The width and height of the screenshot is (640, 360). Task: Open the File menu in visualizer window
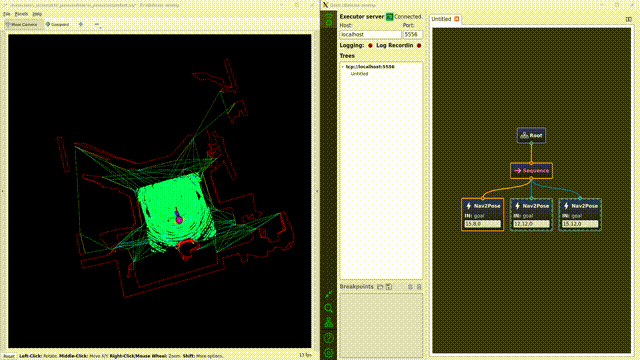click(7, 13)
